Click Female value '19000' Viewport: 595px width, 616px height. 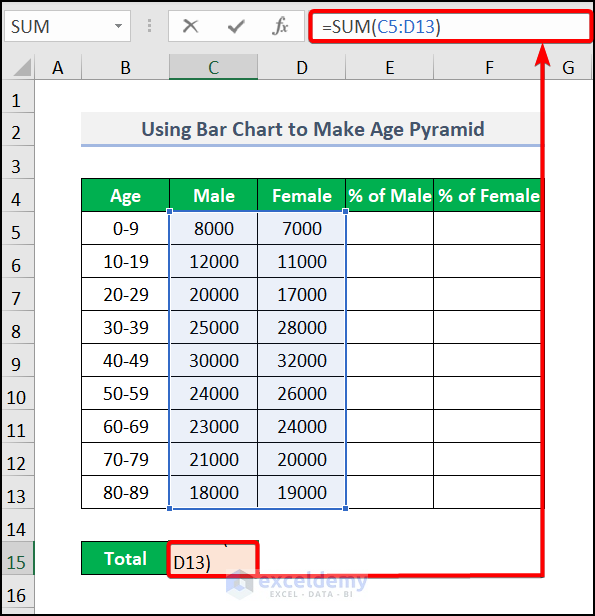coord(302,492)
